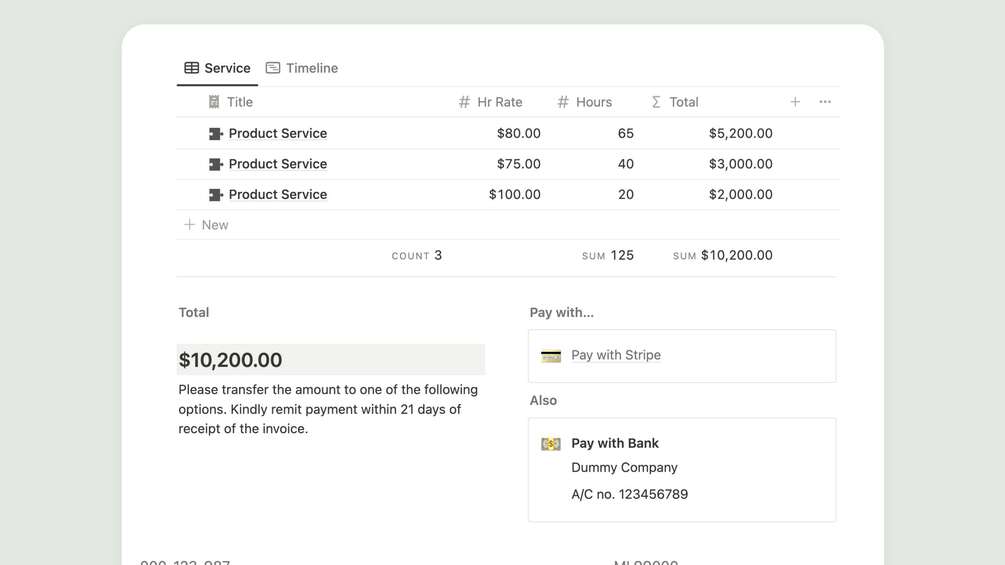Click the $10,200.00 total amount field
Screen dimensions: 1005x565
[330, 360]
